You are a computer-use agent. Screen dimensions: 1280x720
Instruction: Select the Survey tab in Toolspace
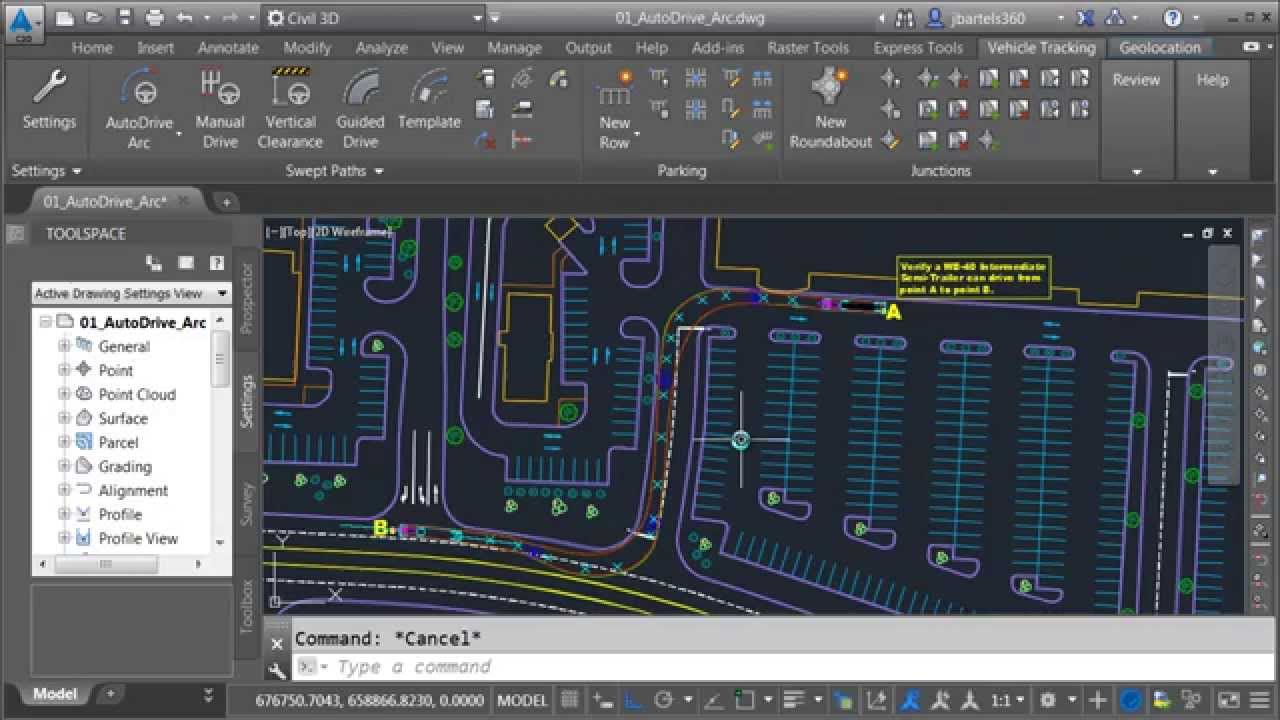pos(247,503)
